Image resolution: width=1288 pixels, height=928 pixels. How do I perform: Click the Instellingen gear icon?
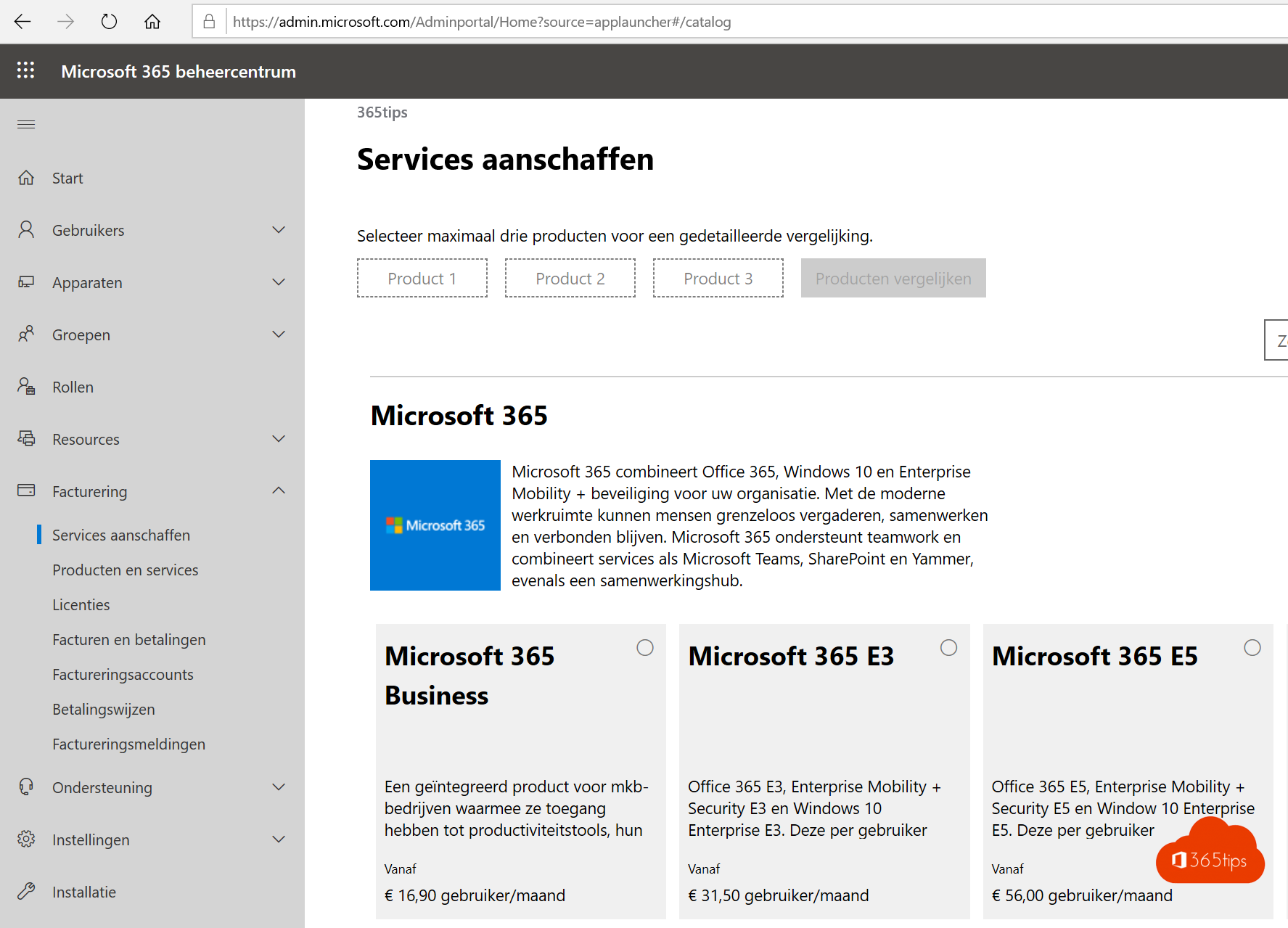click(x=26, y=839)
